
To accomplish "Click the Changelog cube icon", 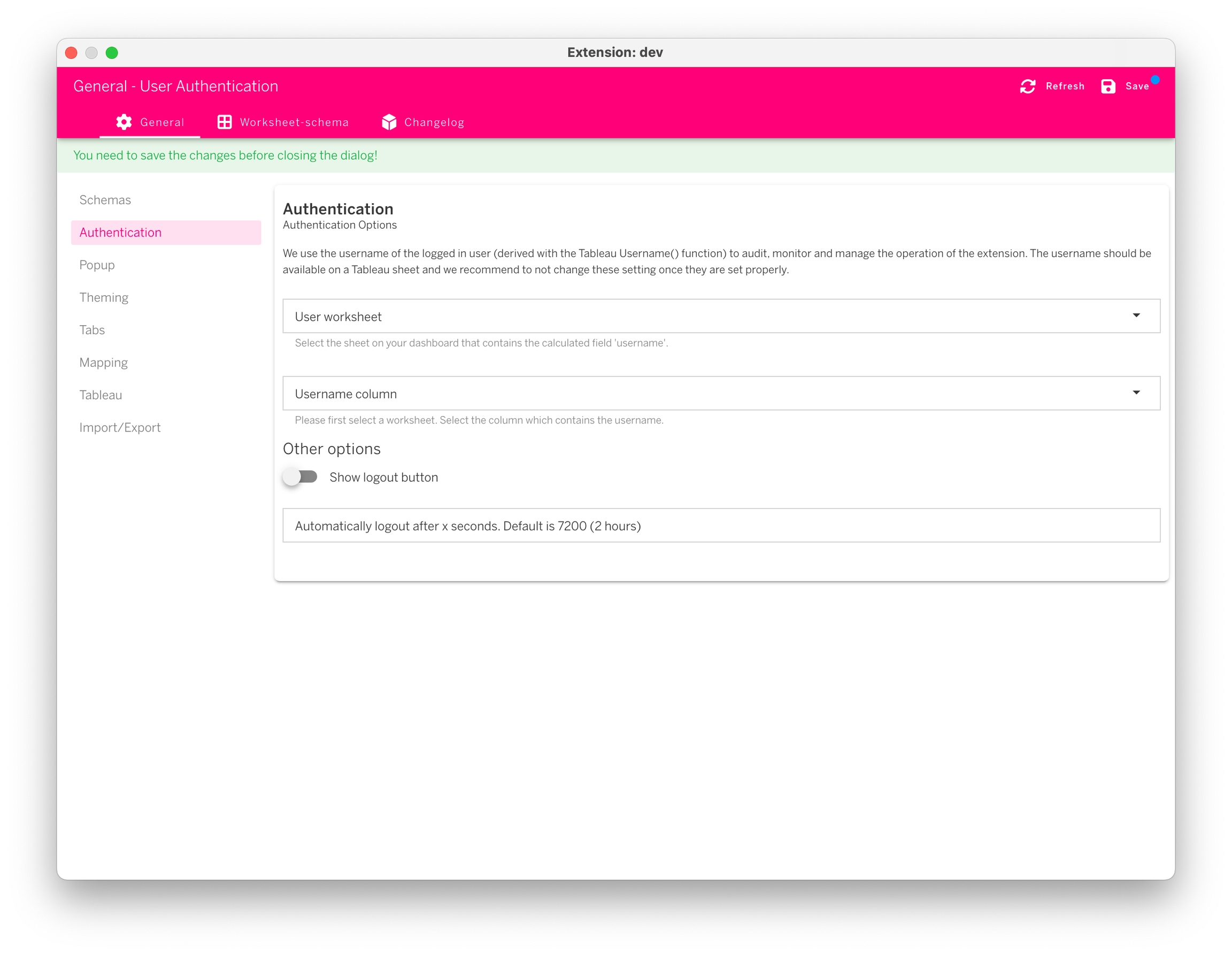I will [x=389, y=122].
